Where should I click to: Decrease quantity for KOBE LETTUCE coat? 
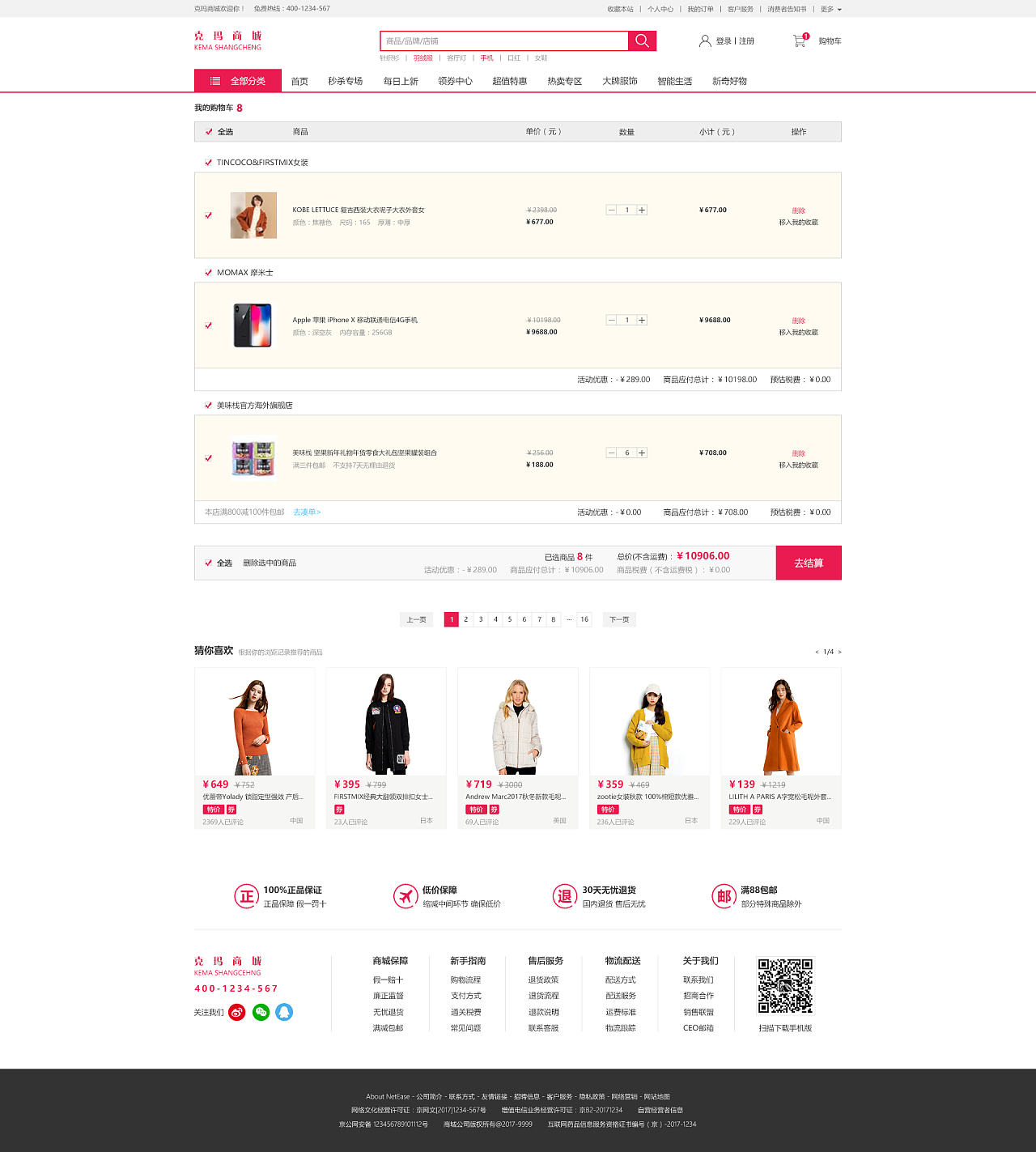click(x=611, y=210)
